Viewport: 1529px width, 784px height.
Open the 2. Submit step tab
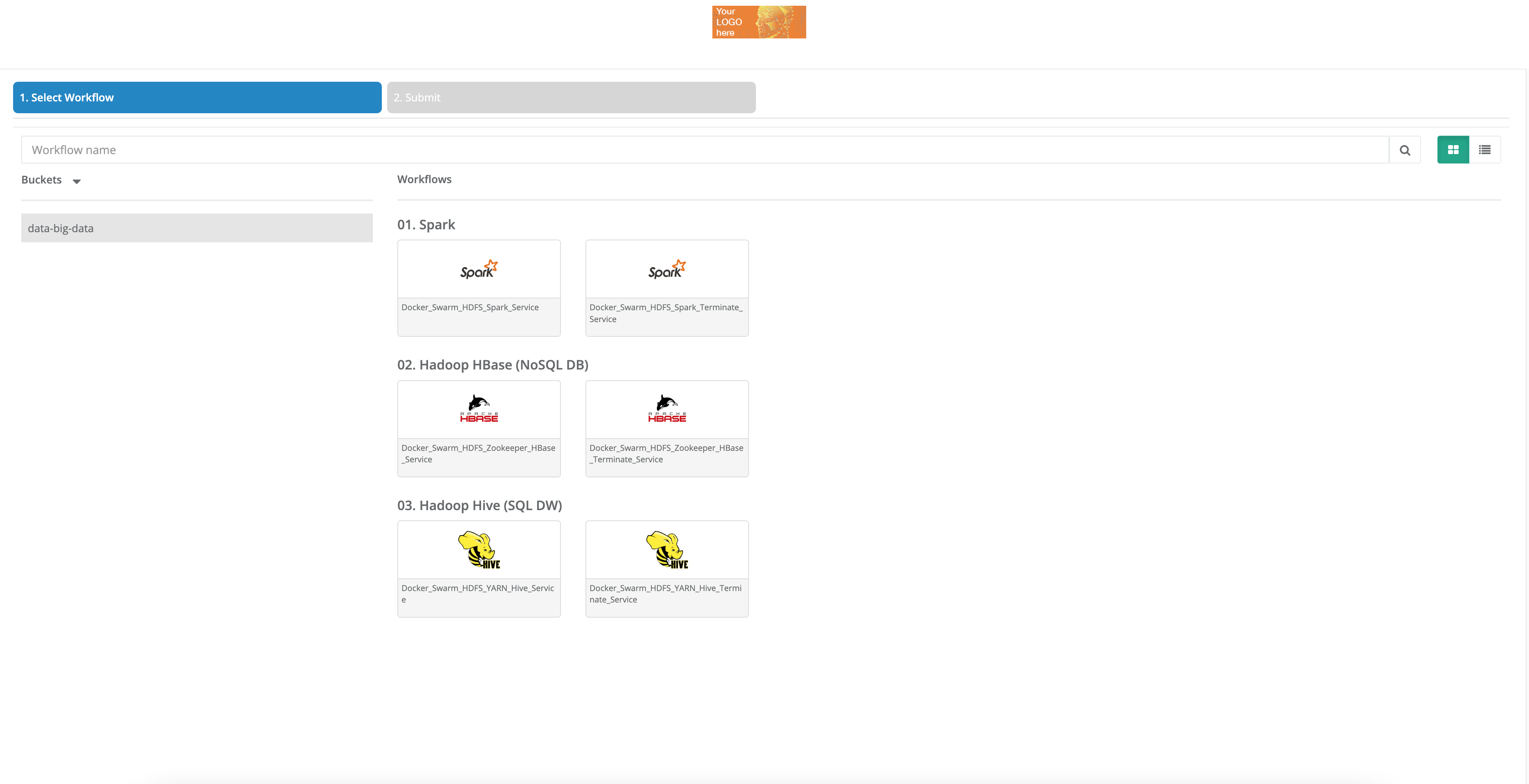click(571, 97)
